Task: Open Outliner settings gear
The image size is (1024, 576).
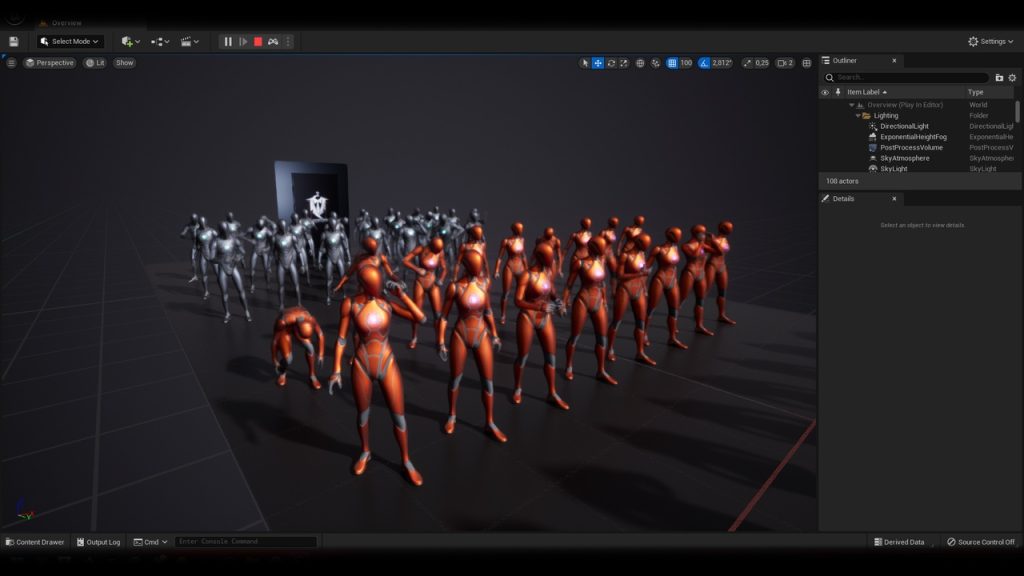Action: (x=1012, y=77)
